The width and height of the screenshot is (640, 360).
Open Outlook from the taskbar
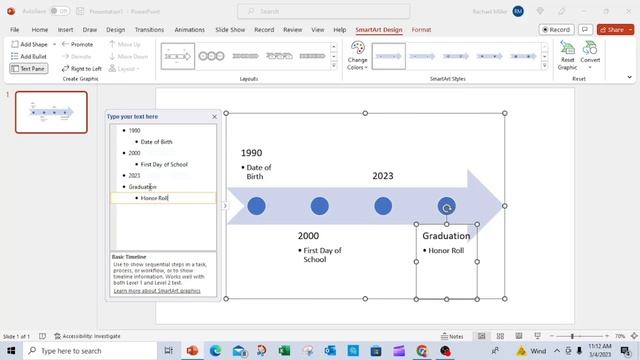click(x=330, y=351)
